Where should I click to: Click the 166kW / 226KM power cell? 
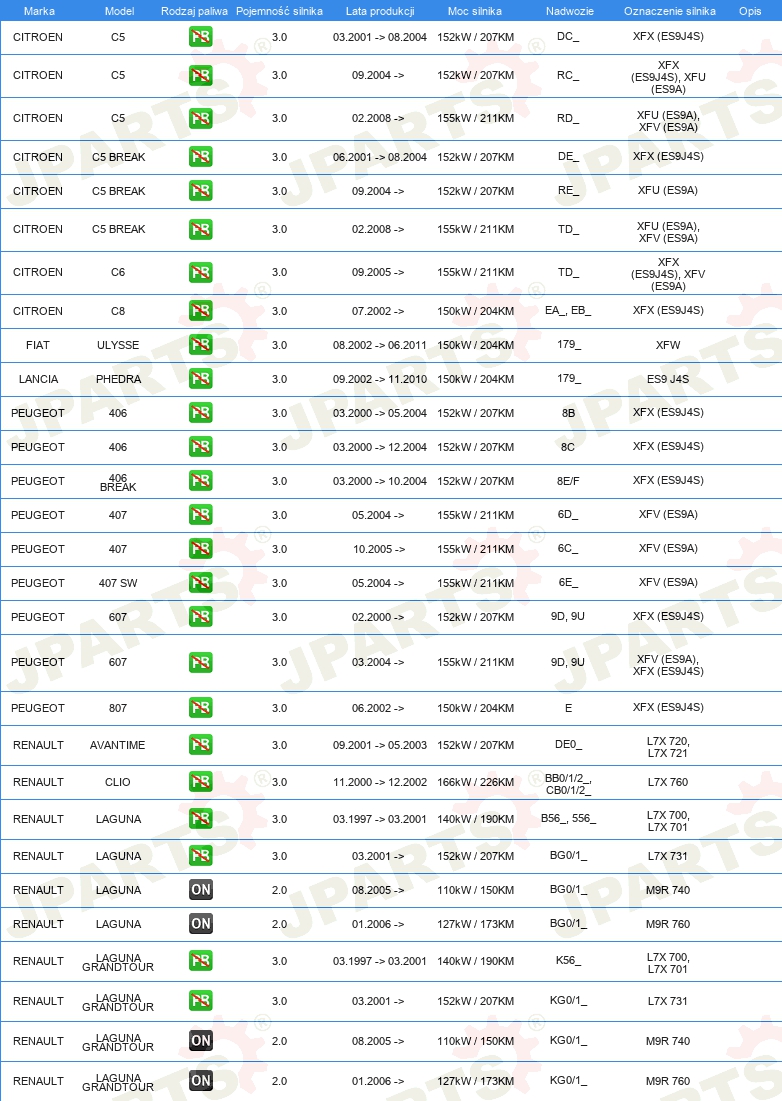click(x=475, y=782)
